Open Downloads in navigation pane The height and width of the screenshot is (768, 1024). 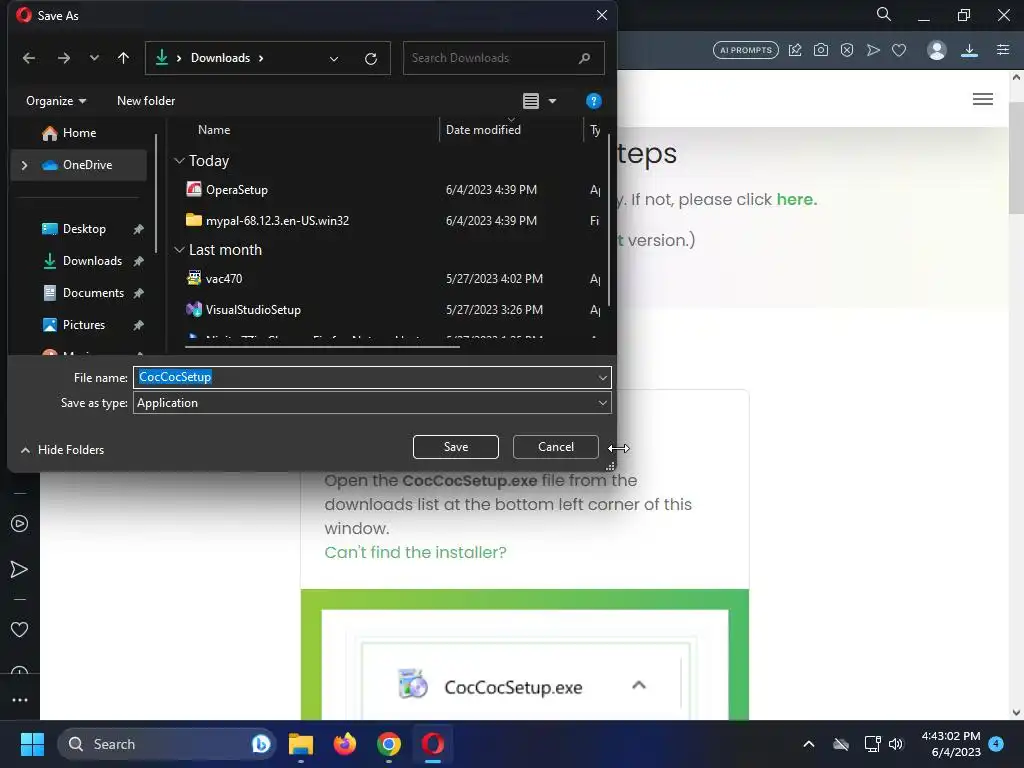(92, 261)
